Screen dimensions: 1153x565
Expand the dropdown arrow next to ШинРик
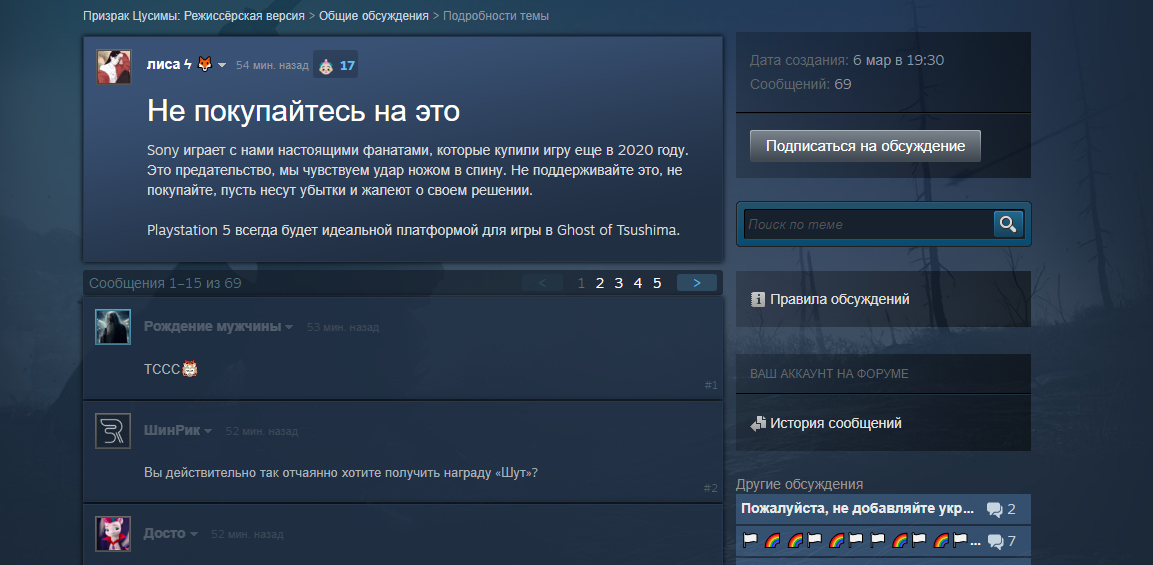point(208,430)
